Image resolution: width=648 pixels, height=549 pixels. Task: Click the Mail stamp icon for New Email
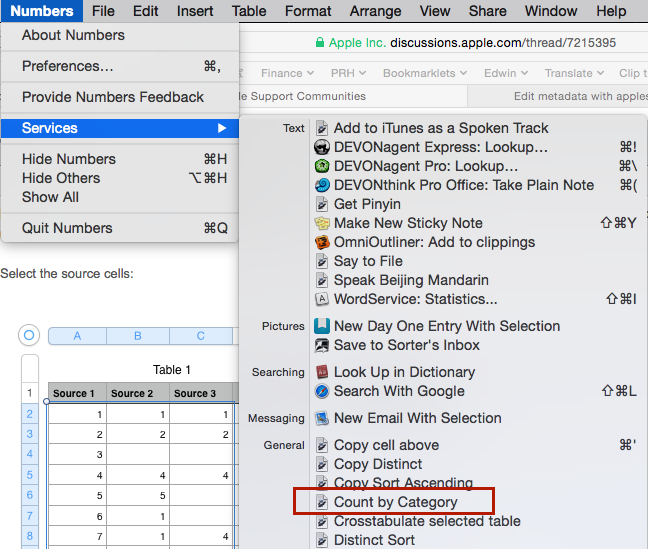tap(322, 418)
